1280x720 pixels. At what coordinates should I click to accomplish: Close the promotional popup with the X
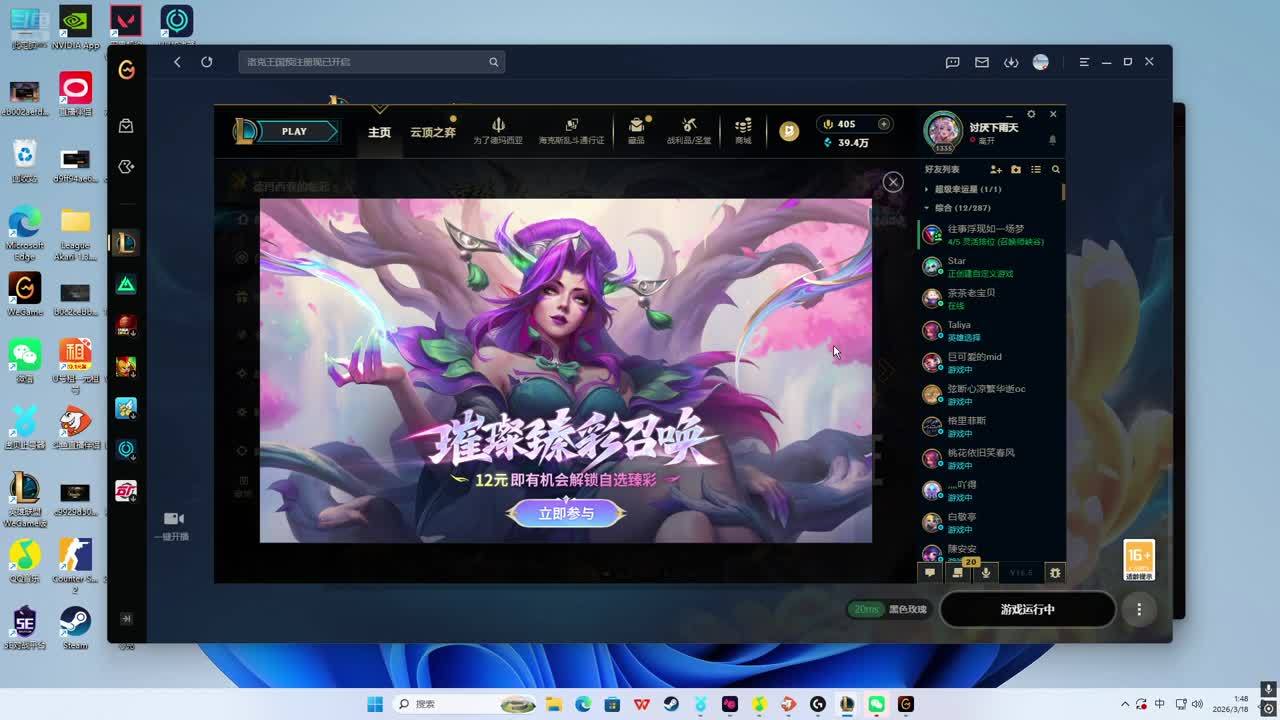click(893, 181)
